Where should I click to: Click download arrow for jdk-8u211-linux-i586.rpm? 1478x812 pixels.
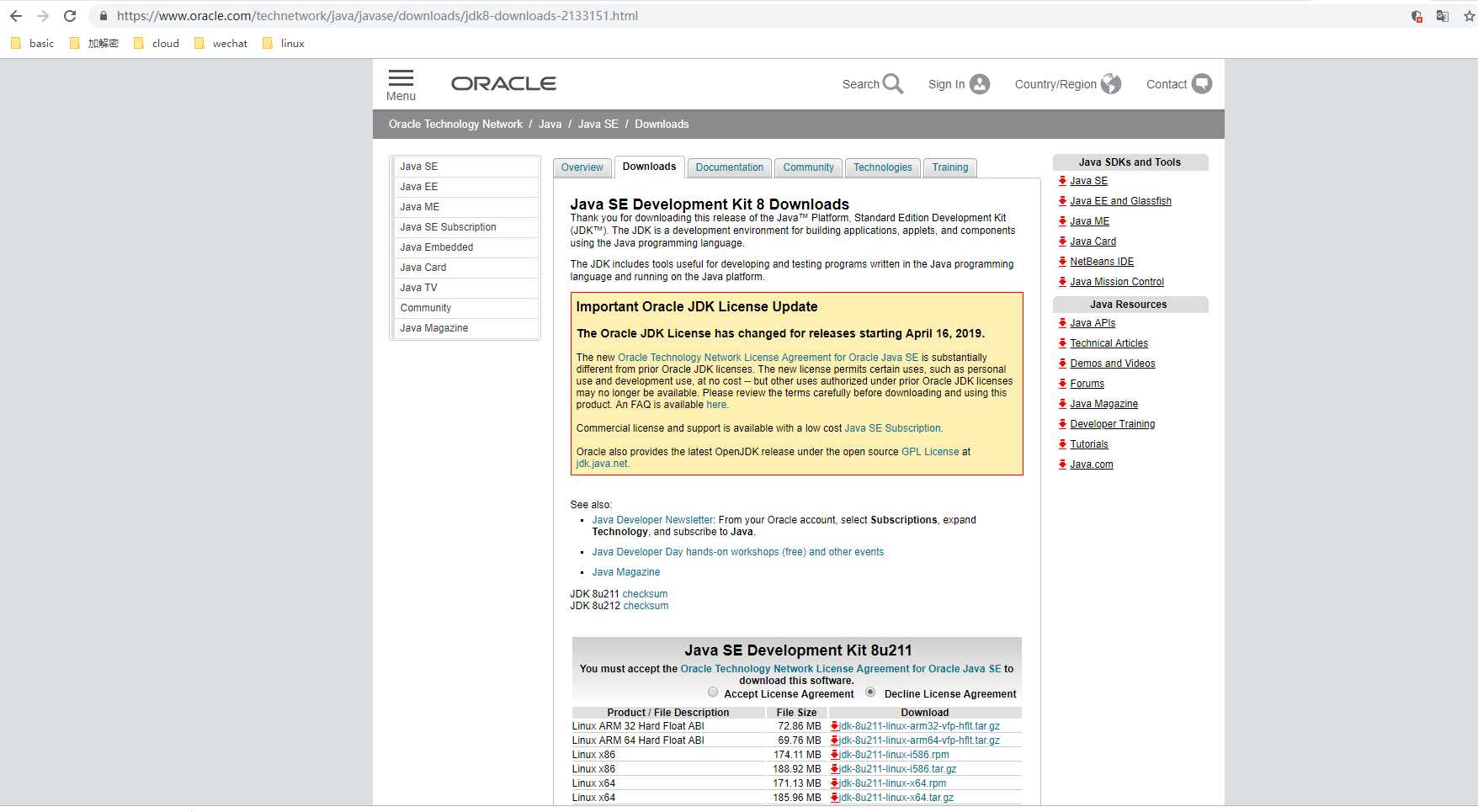[834, 755]
